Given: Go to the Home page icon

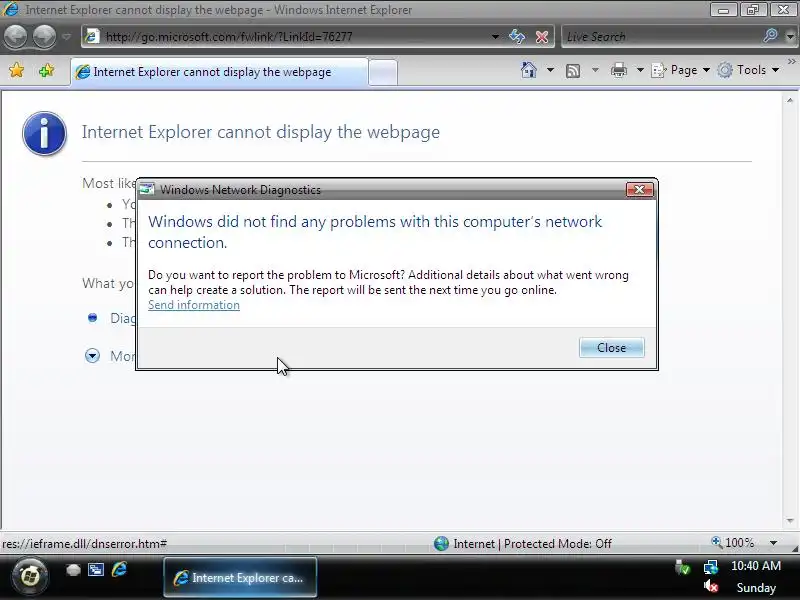Looking at the screenshot, I should [x=529, y=70].
